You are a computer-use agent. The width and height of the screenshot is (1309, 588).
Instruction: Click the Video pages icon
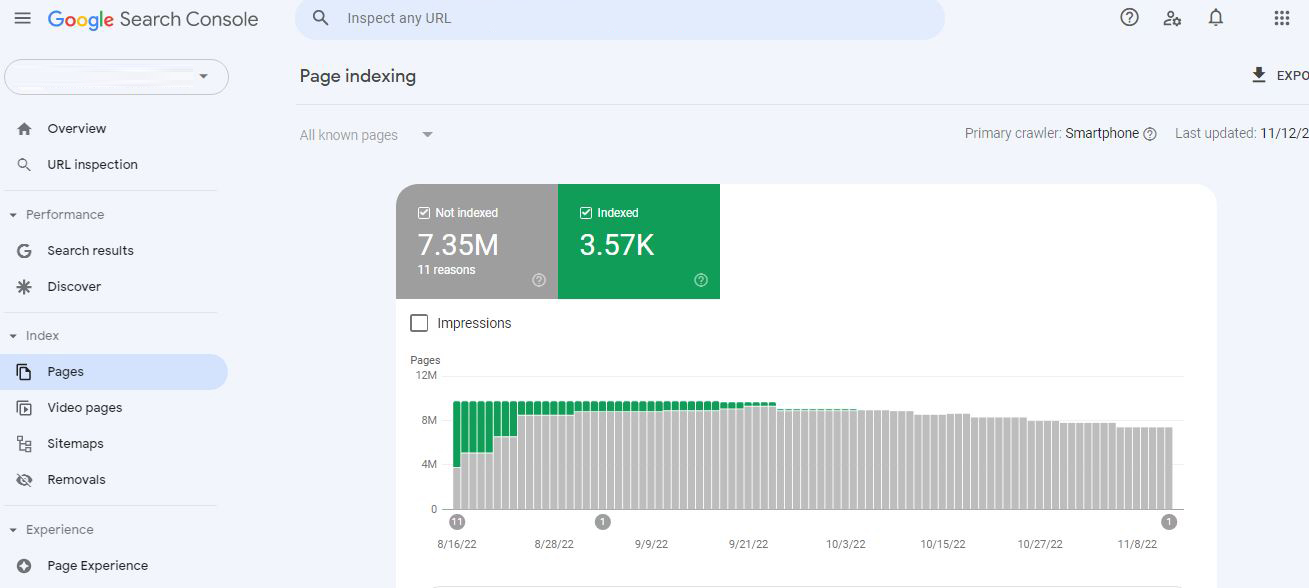(25, 408)
